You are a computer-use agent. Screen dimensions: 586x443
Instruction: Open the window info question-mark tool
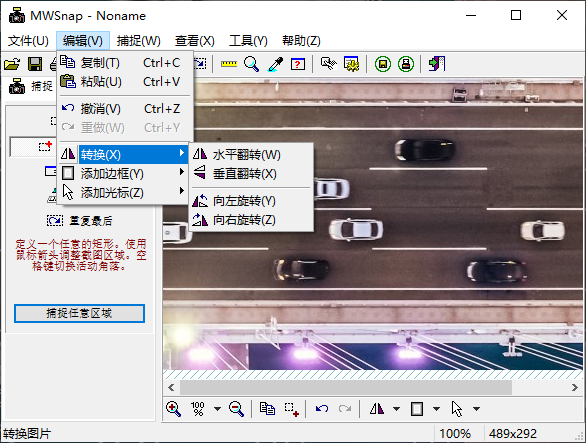[298, 64]
